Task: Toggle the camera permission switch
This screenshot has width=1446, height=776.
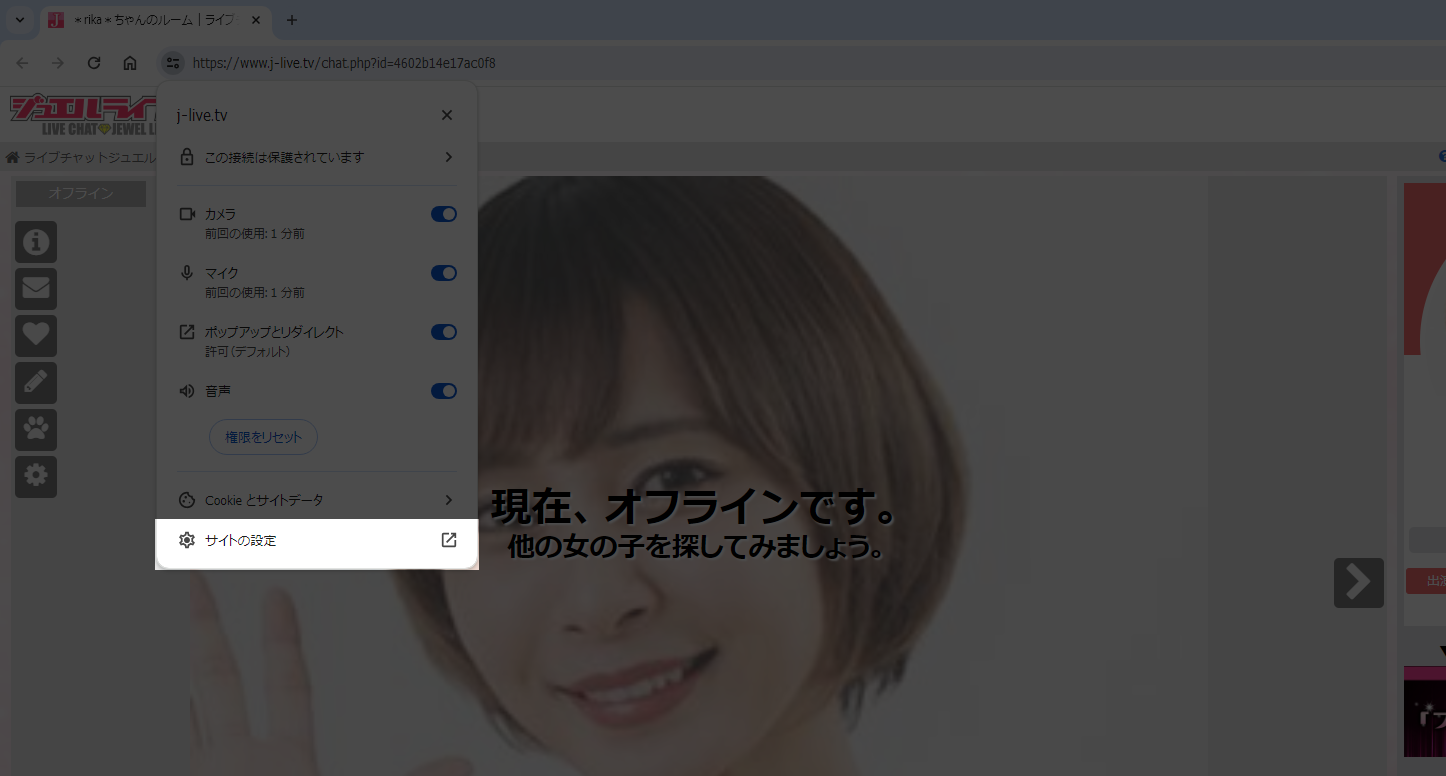Action: point(444,214)
